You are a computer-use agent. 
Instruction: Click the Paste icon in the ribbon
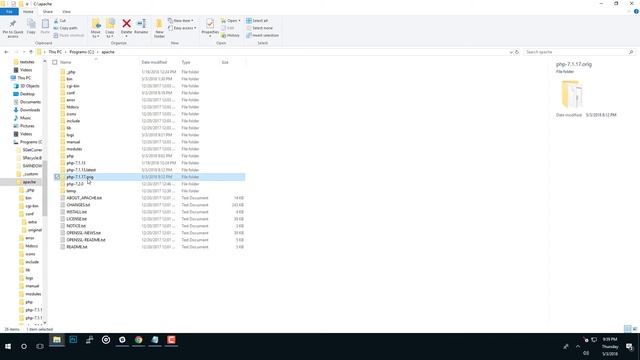pos(45,24)
